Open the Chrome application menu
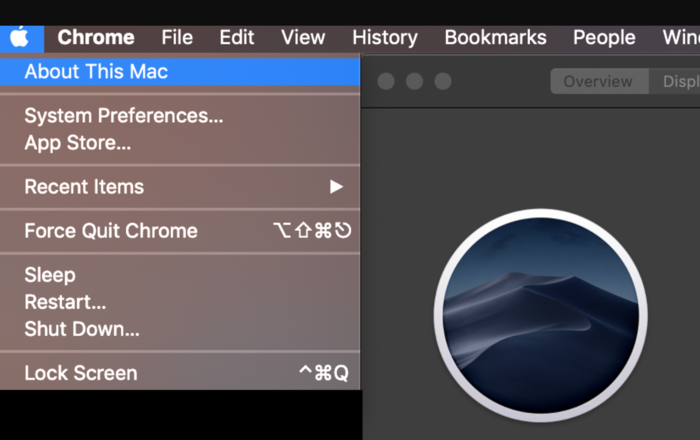700x440 pixels. (96, 37)
